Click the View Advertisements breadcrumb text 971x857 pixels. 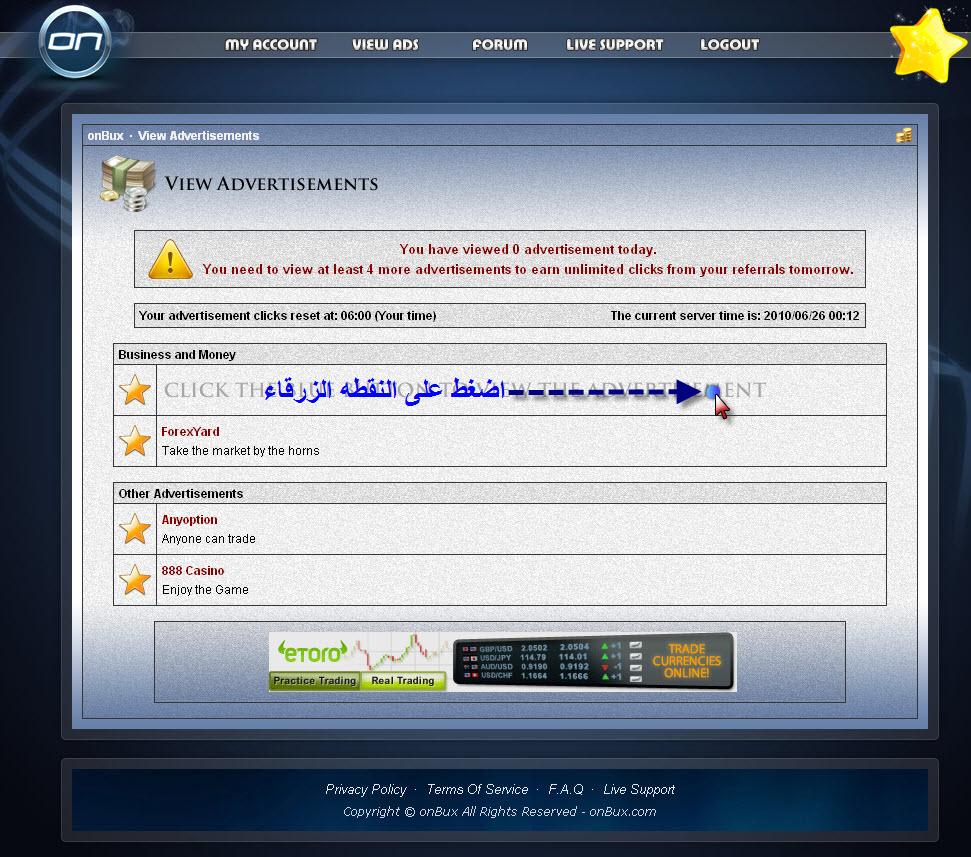click(198, 136)
